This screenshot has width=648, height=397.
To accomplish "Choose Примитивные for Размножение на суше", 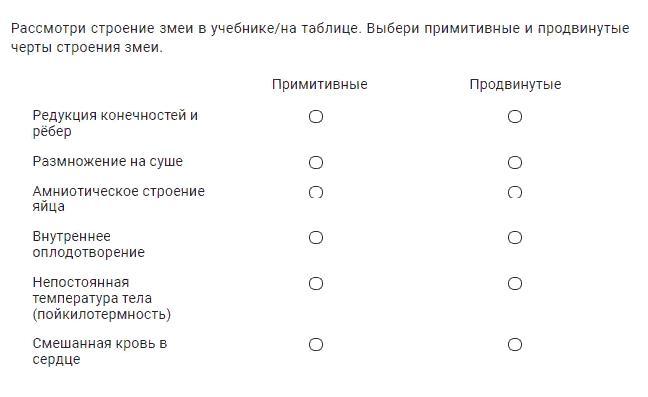I will click(316, 162).
